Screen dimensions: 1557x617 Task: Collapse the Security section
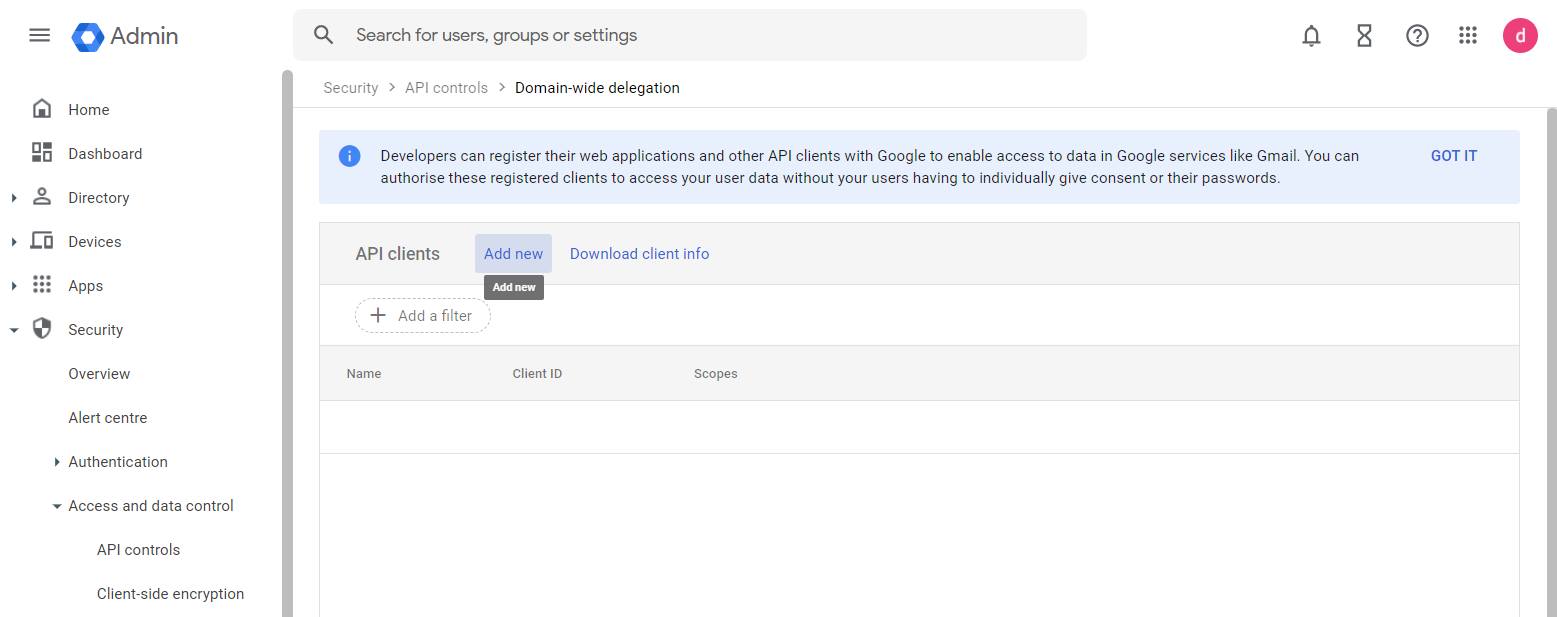tap(14, 330)
